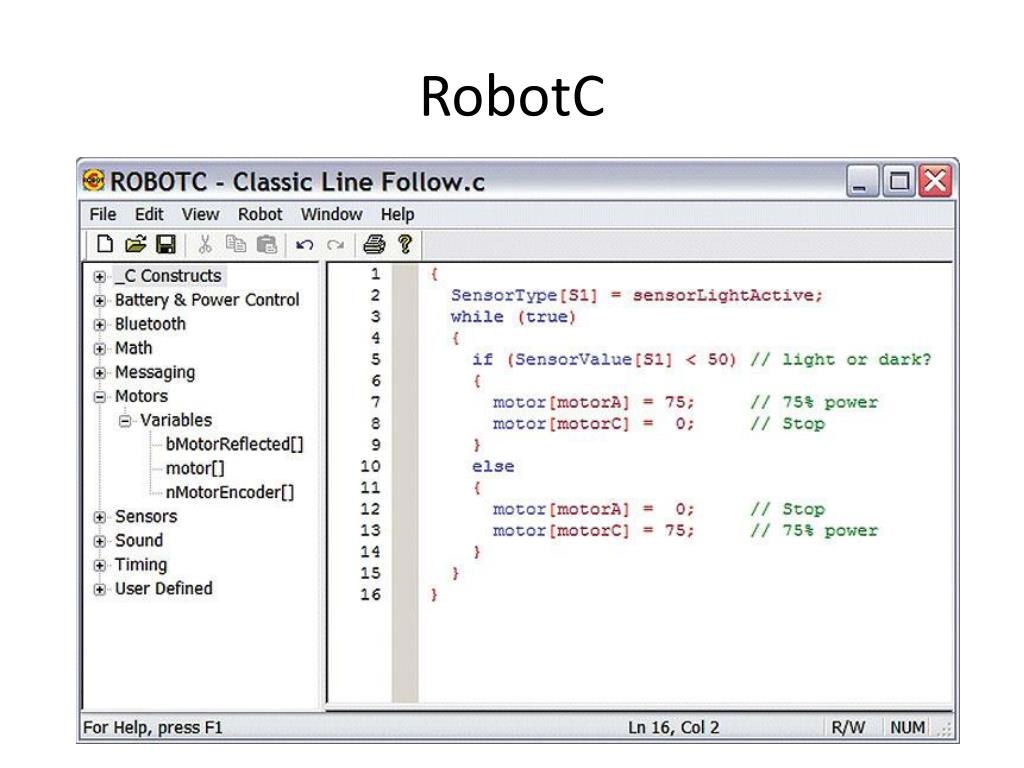Select the Sound category label
This screenshot has height=768, width=1024.
[x=138, y=541]
